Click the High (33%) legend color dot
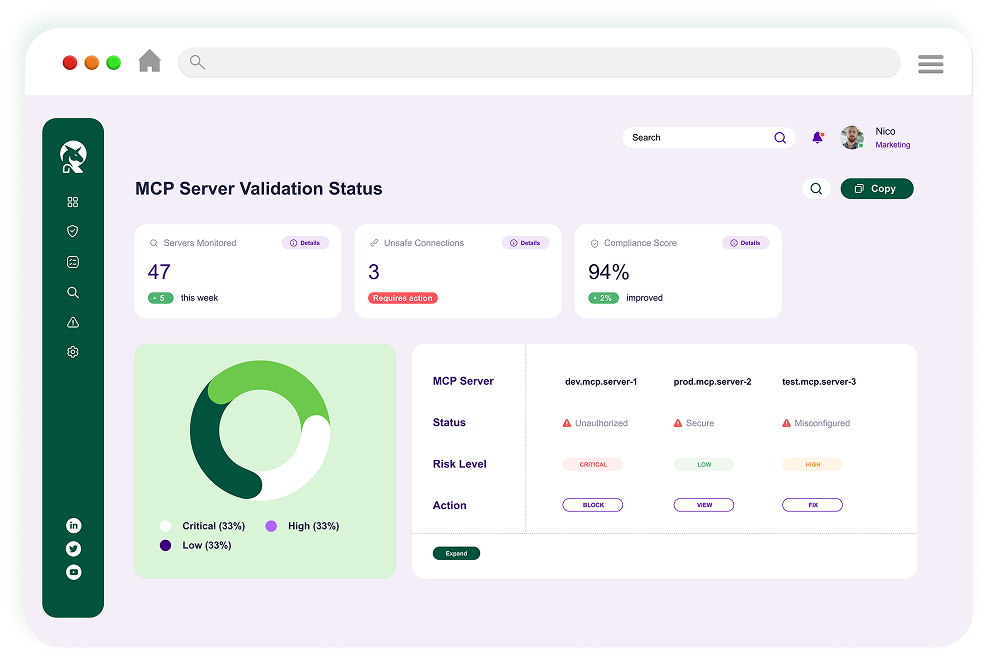 [271, 526]
